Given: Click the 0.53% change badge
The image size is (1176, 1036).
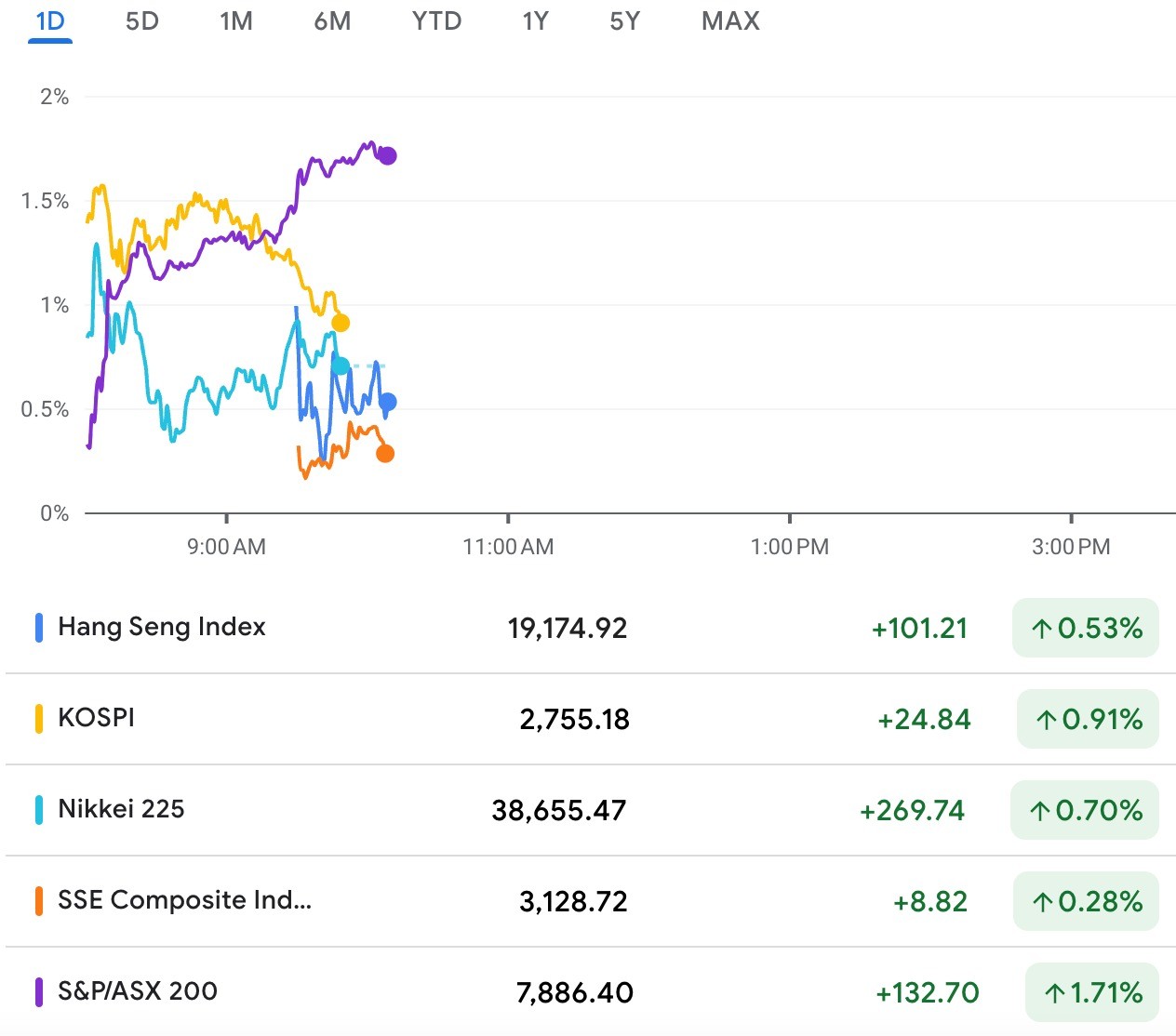Looking at the screenshot, I should coord(1086,628).
